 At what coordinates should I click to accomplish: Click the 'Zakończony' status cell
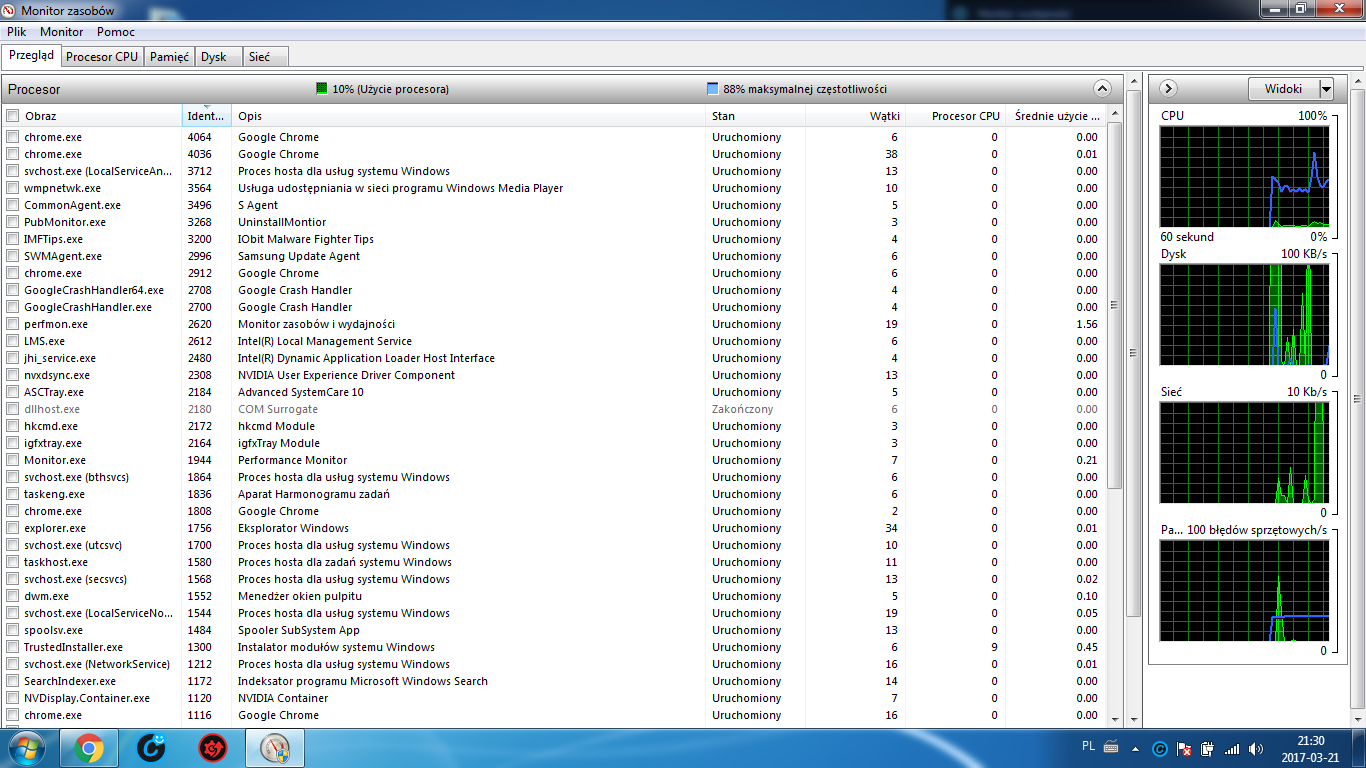(743, 409)
